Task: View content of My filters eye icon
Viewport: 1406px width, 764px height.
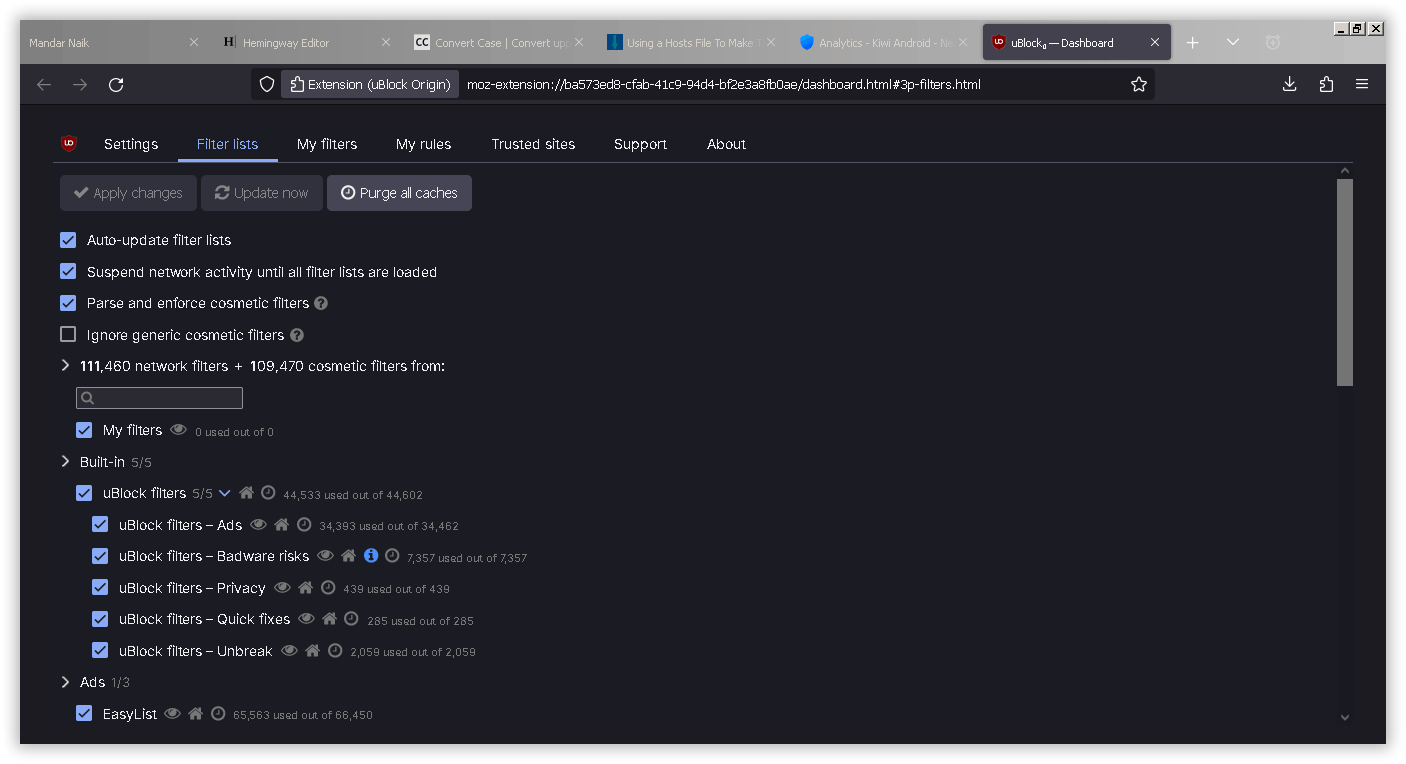Action: 178,430
